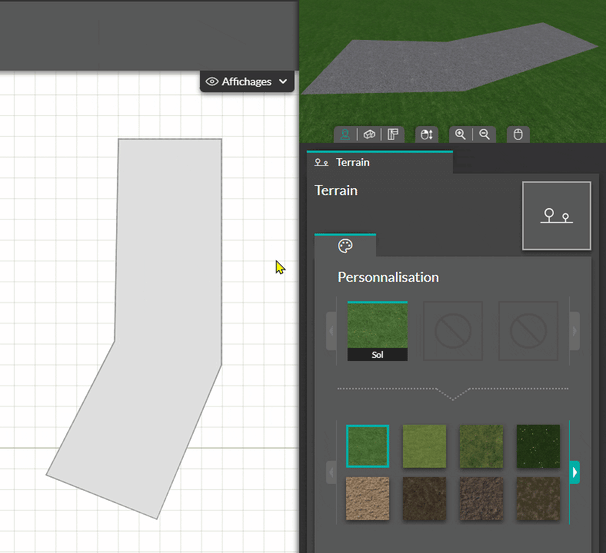Viewport: 606px width, 553px height.
Task: Select the 3D perspective view icon
Action: [x=369, y=134]
